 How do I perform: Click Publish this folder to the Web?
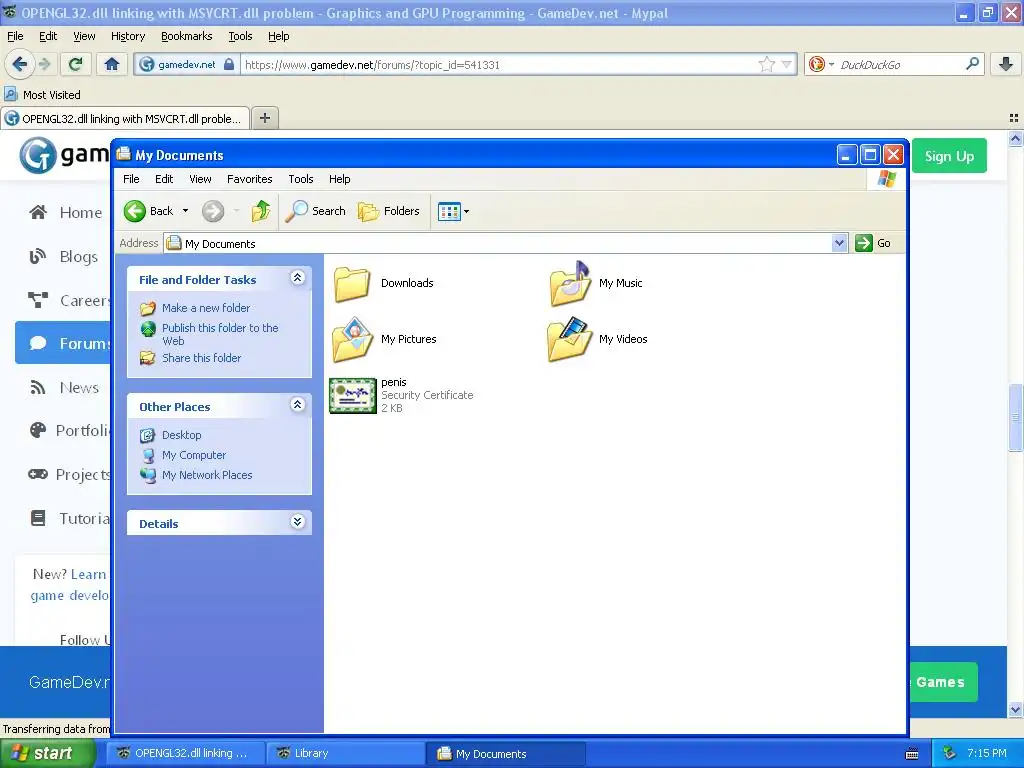click(220, 334)
